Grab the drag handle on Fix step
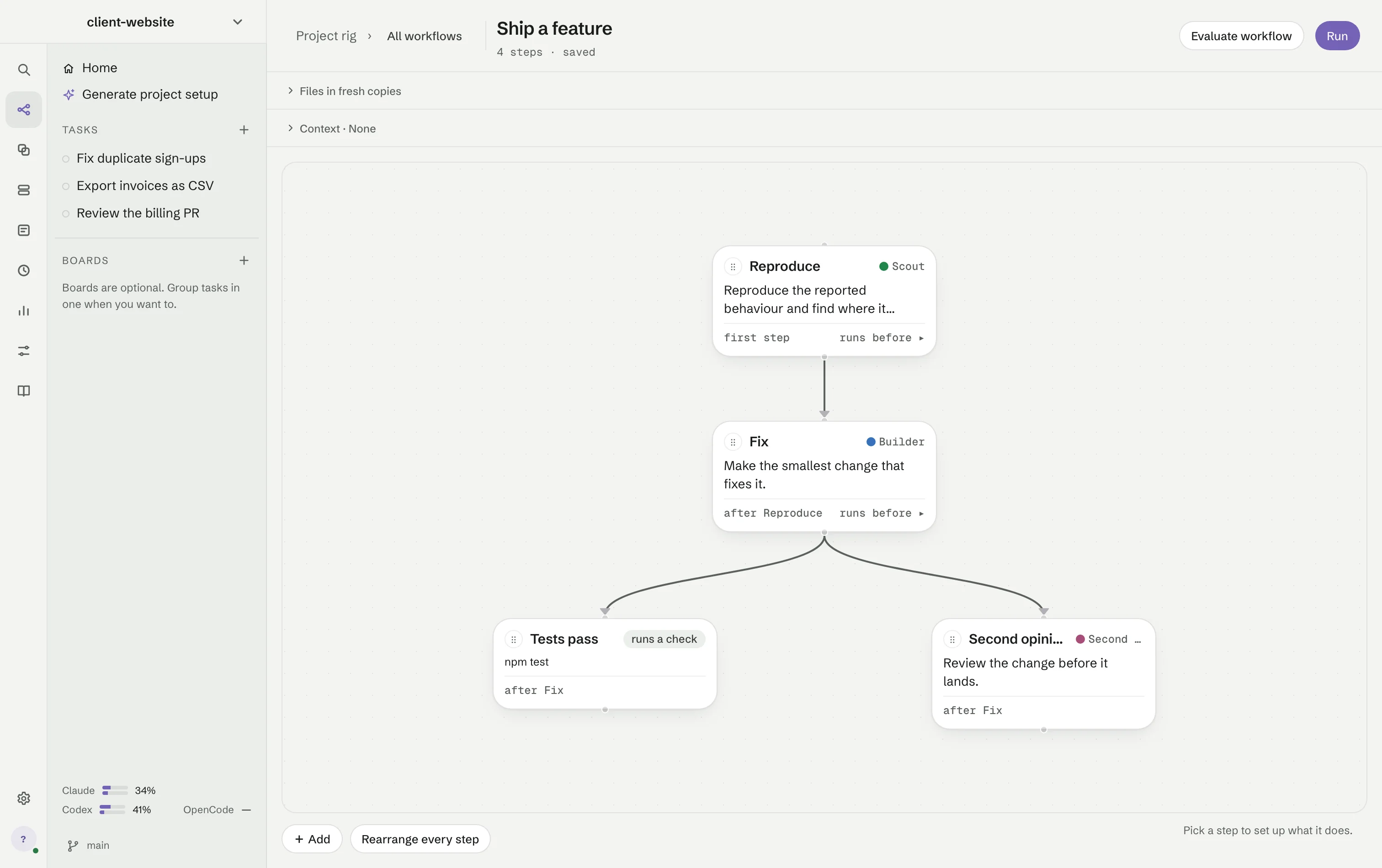Screen dimensions: 1382x868 pos(733,442)
